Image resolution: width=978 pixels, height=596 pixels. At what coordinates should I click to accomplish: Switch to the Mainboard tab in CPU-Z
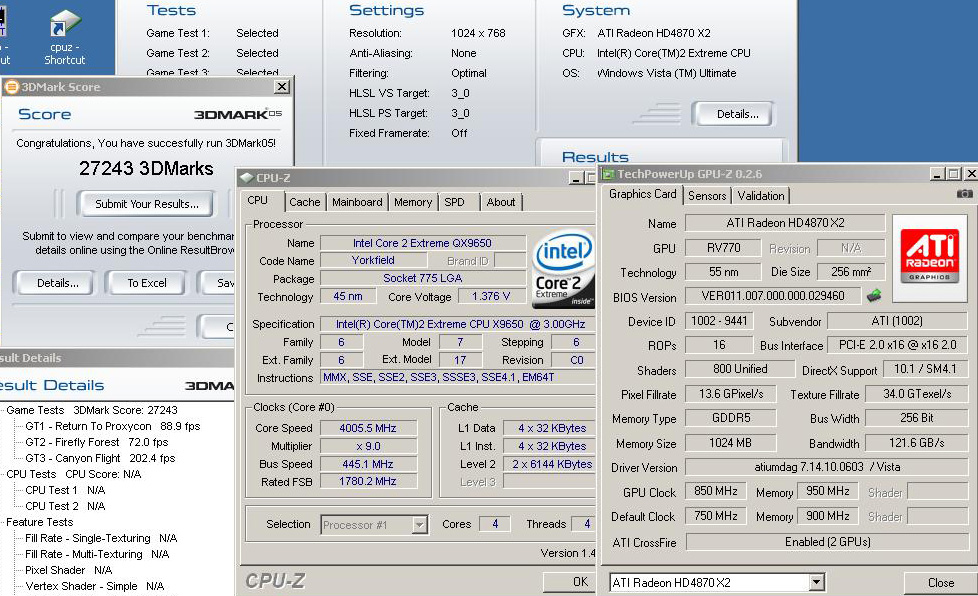point(357,202)
